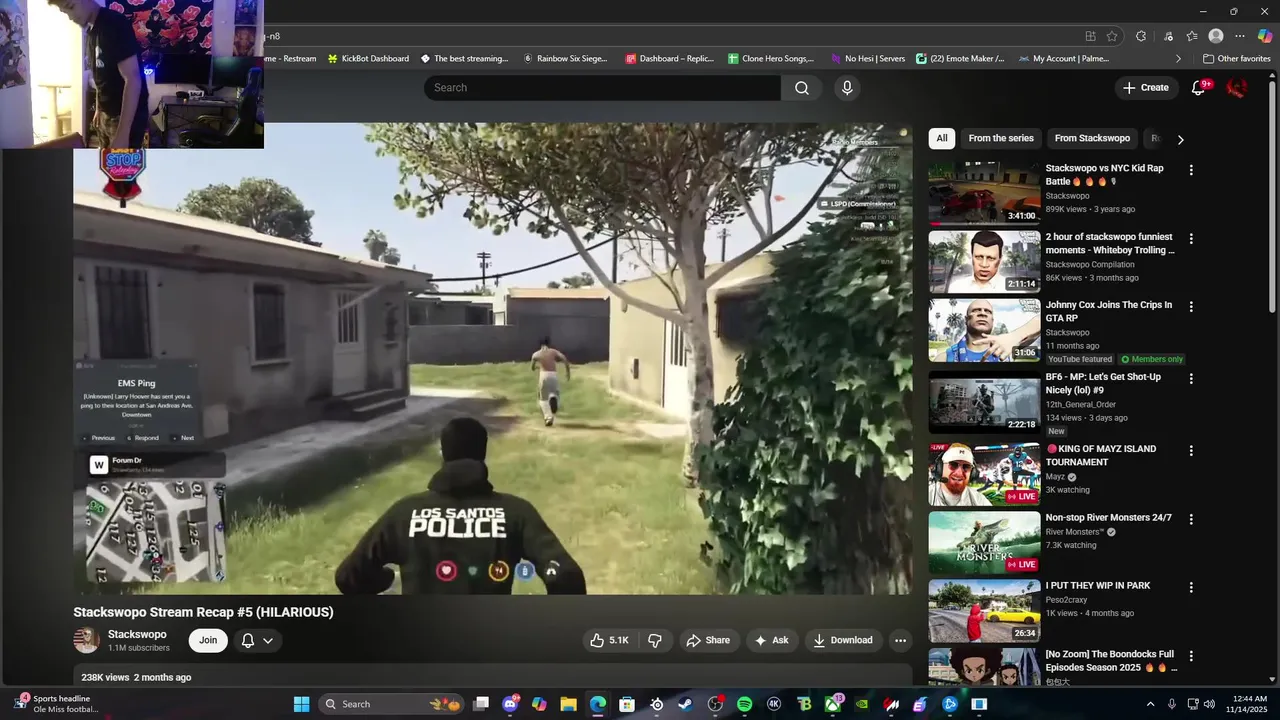
Task: Open Windows Start menu
Action: [x=301, y=704]
